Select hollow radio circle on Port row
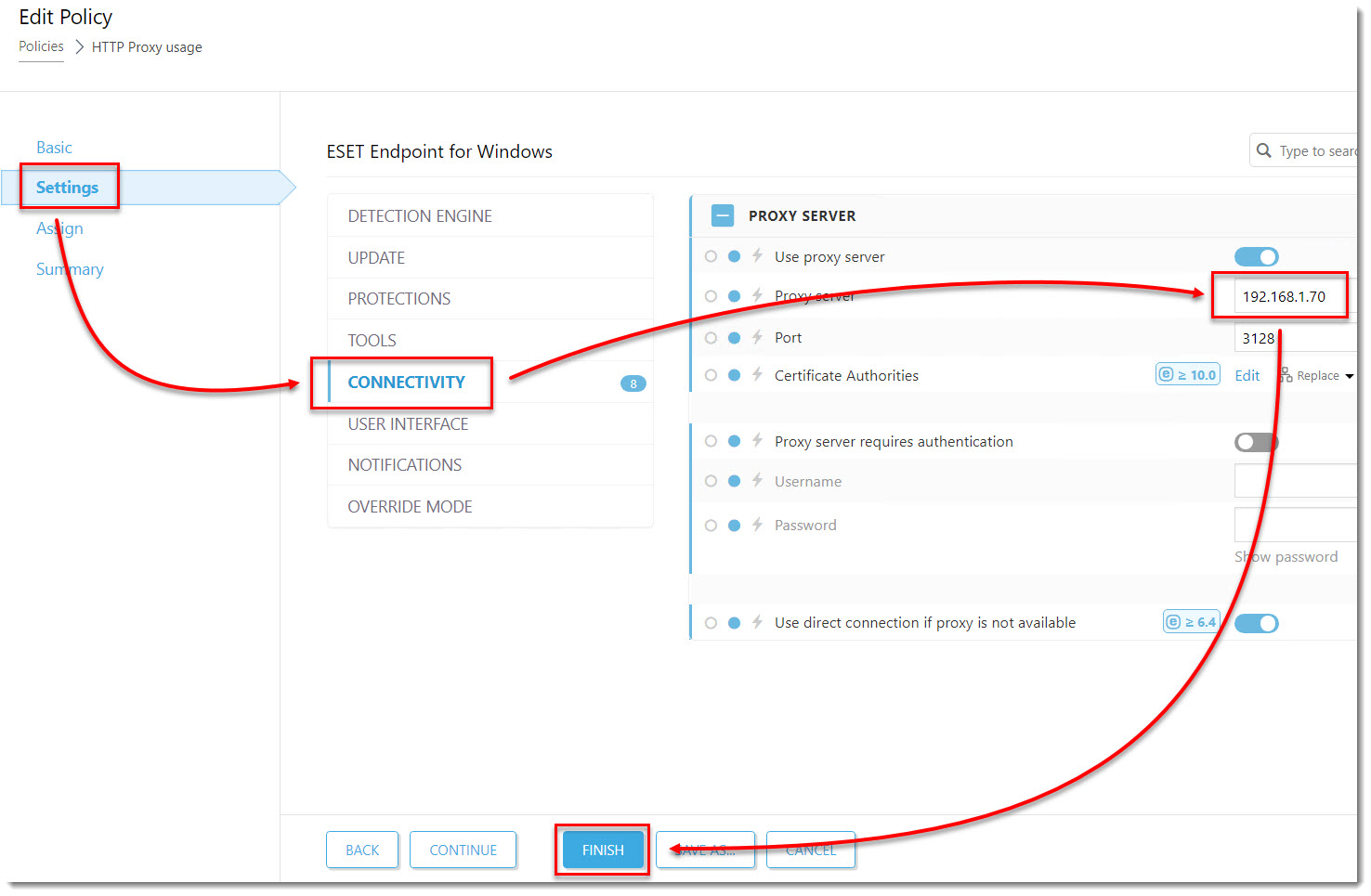Viewport: 1371px width, 896px height. tap(711, 338)
